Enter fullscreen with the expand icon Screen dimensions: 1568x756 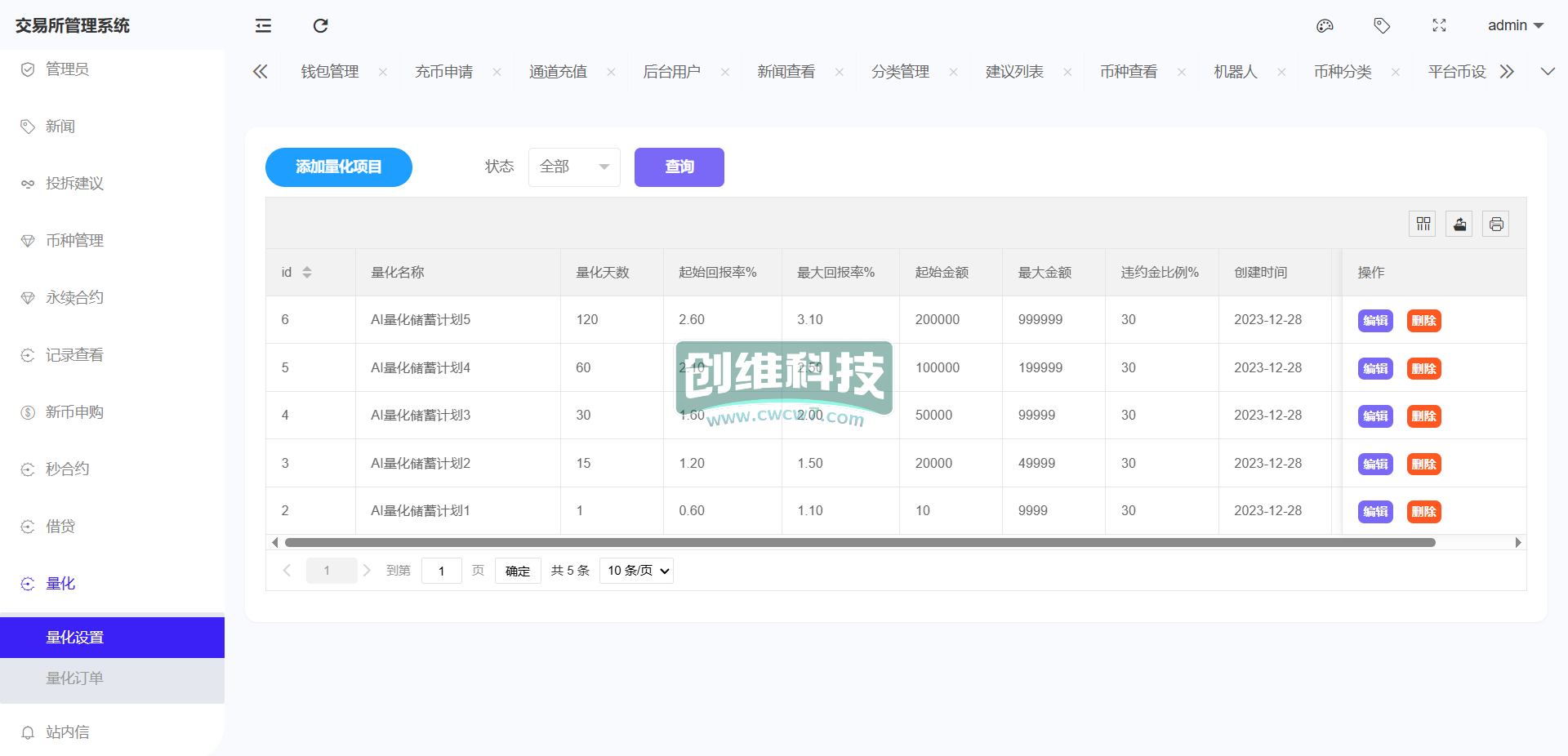1439,26
